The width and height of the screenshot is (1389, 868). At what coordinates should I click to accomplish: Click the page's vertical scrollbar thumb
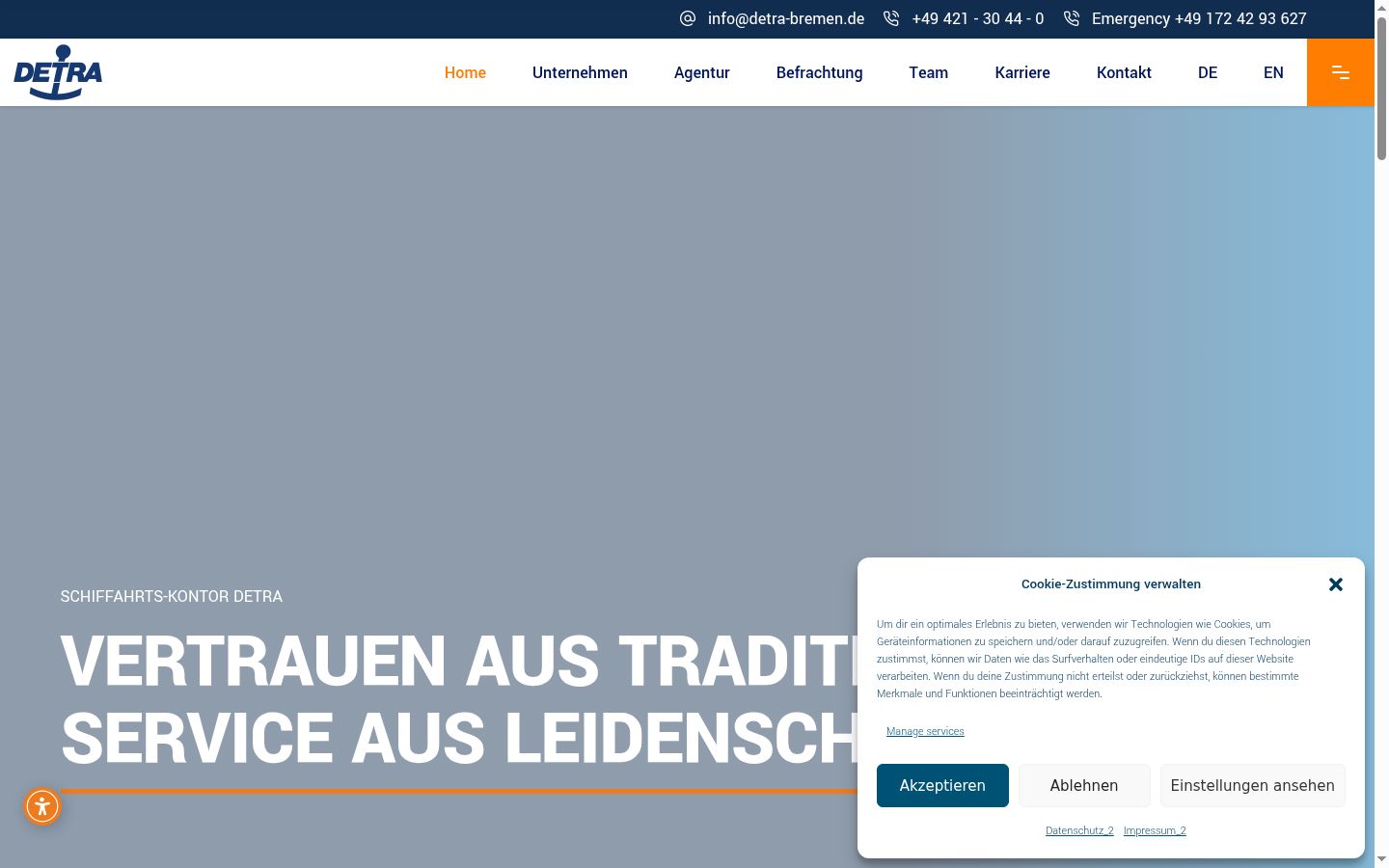(x=1381, y=87)
